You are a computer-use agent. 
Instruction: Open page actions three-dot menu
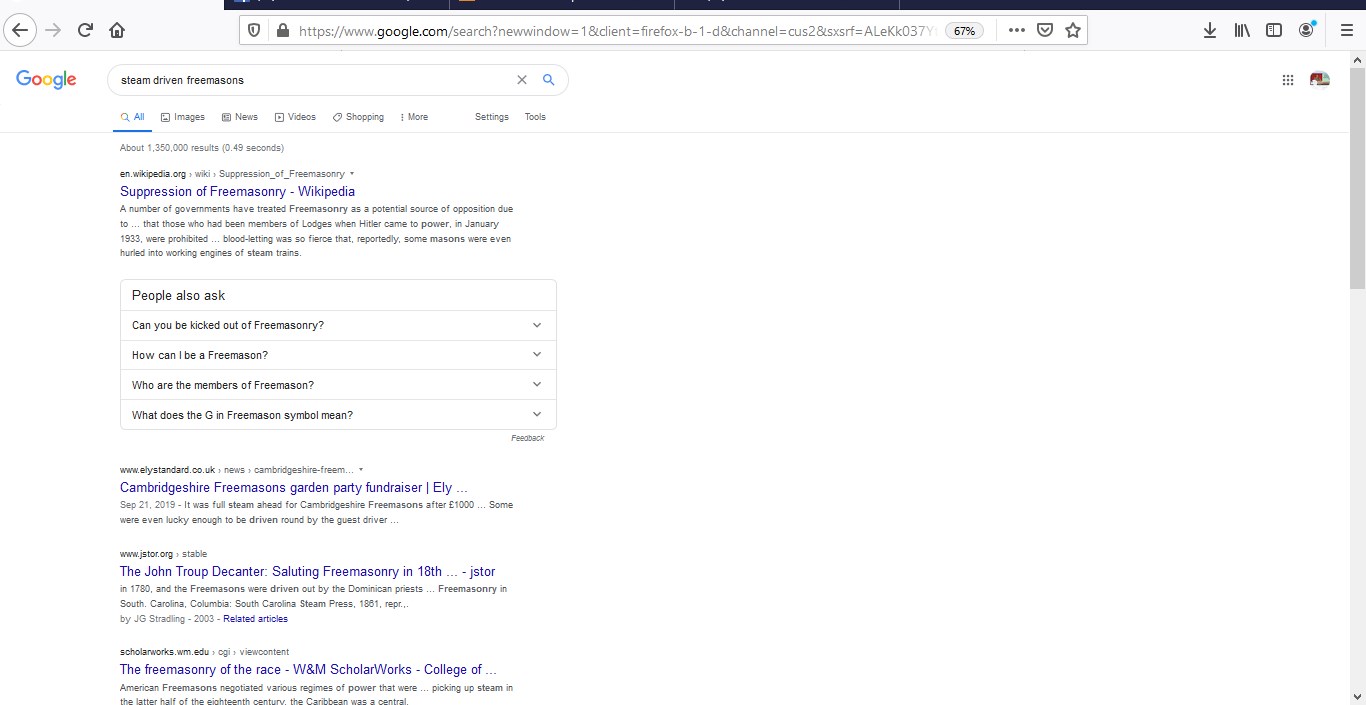click(x=1017, y=30)
